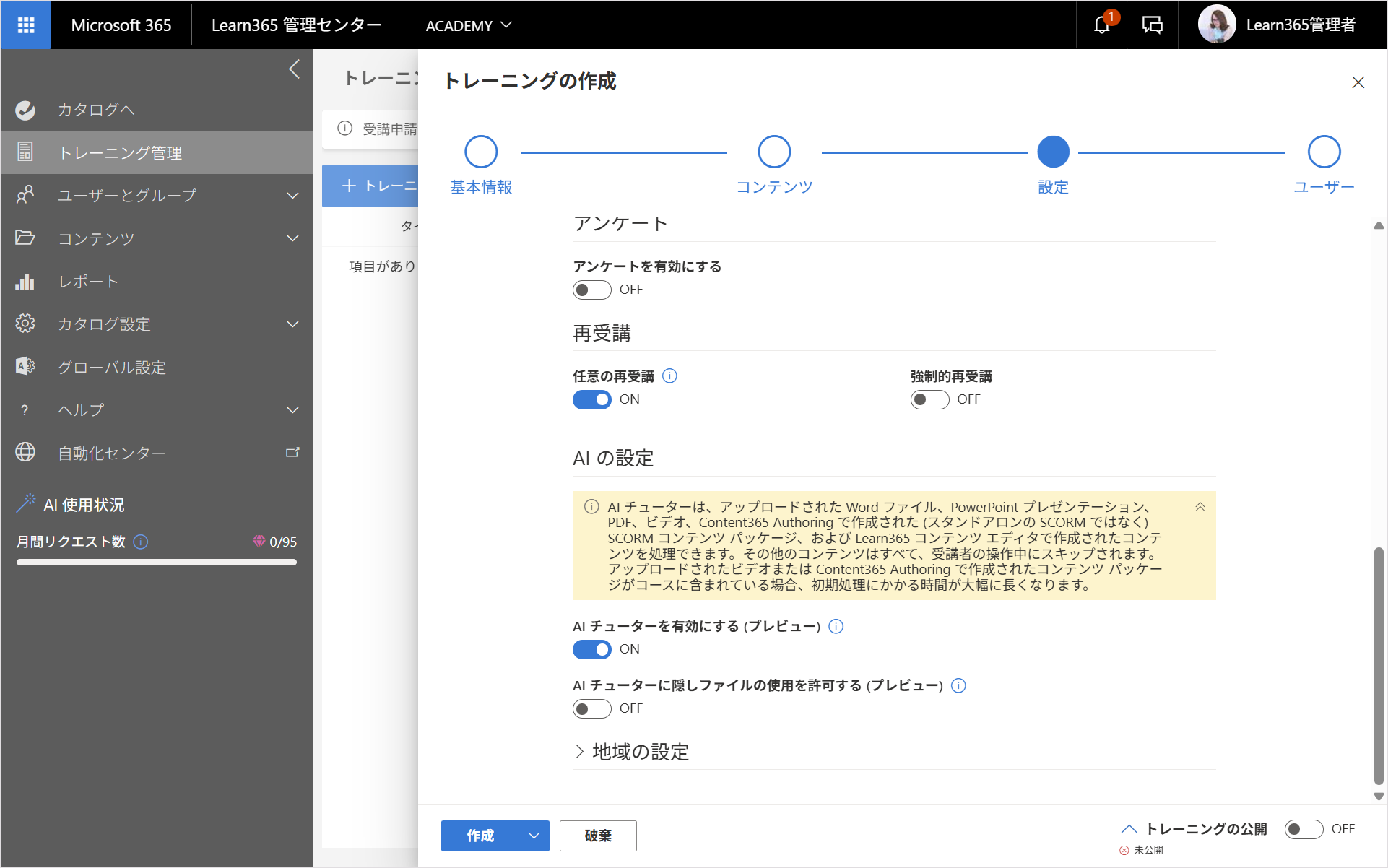The image size is (1388, 868).
Task: Turn on the トレーニングの公開 toggle
Action: pos(1304,829)
